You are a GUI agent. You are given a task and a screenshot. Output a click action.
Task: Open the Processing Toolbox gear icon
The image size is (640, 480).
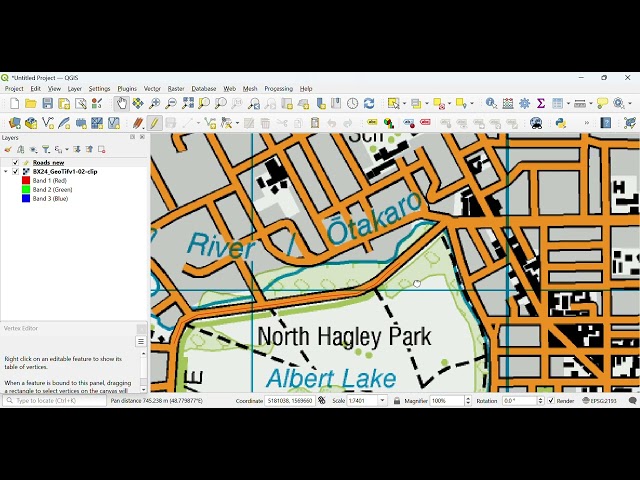pos(524,104)
